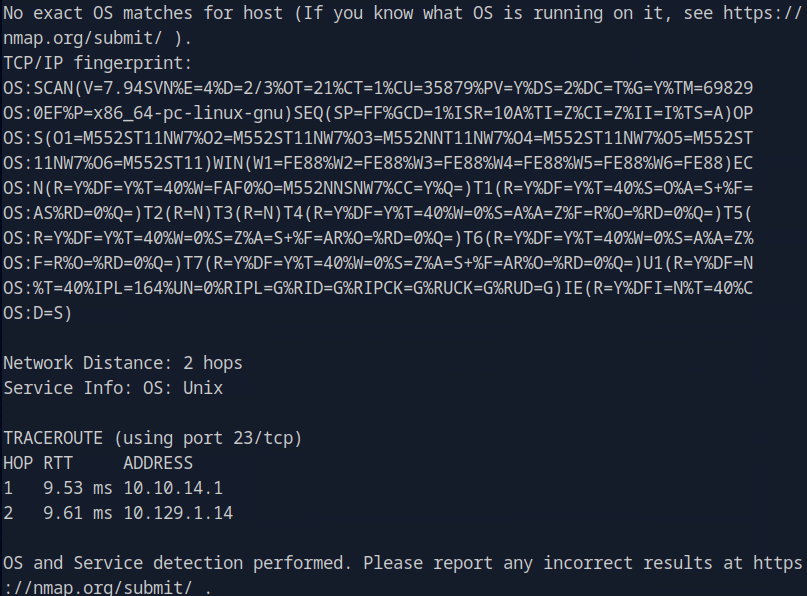Click the "OS and Service detection performed" text
807x596 pixels.
pyautogui.click(x=177, y=563)
